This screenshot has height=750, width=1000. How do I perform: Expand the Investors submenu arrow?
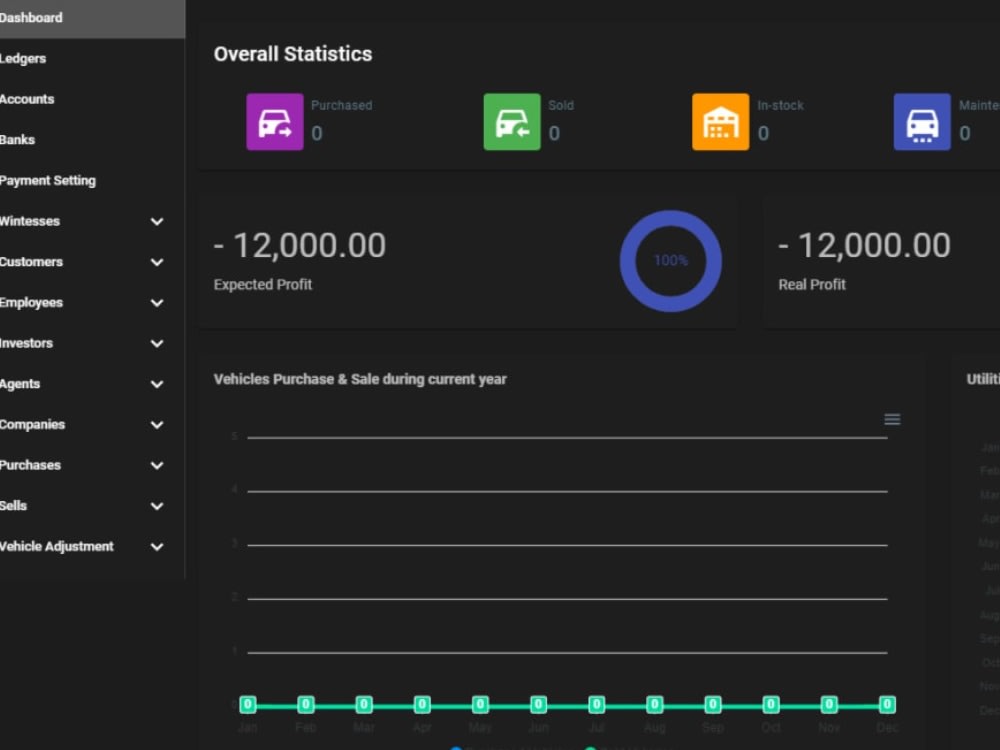pos(157,343)
